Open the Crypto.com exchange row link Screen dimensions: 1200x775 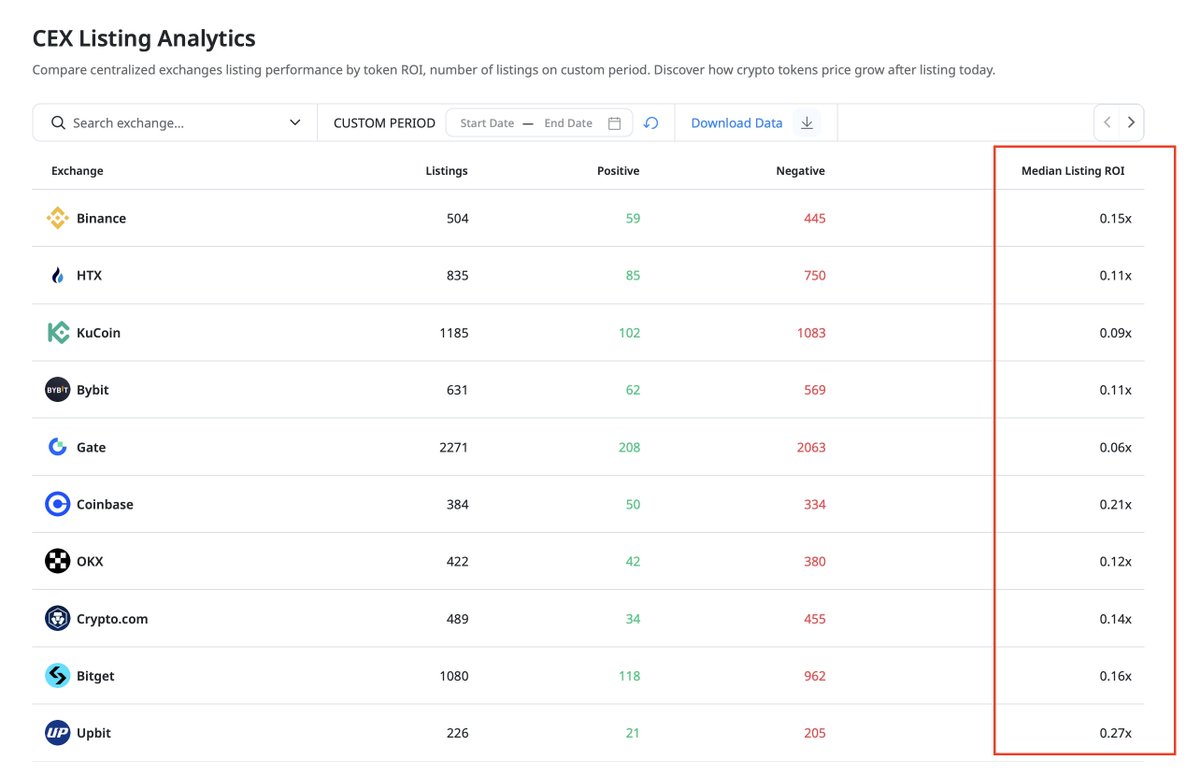click(112, 619)
